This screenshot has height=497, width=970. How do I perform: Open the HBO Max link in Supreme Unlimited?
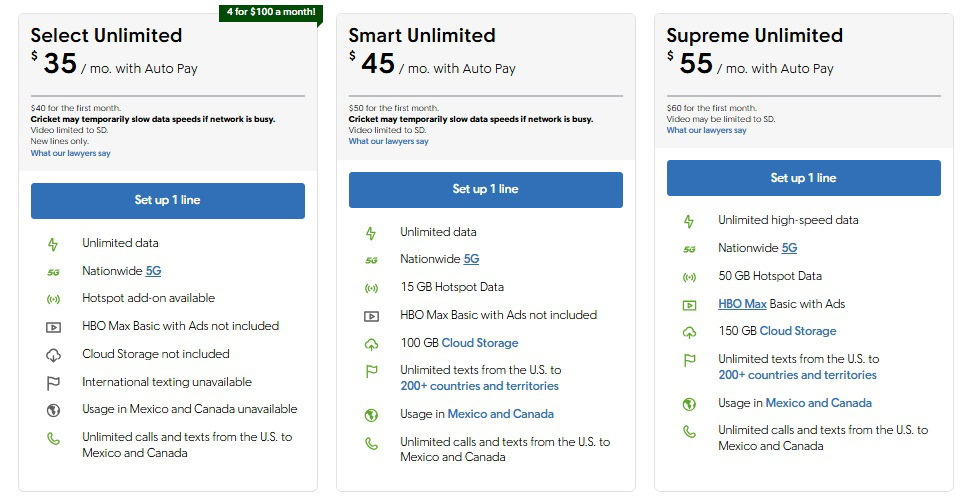742,304
